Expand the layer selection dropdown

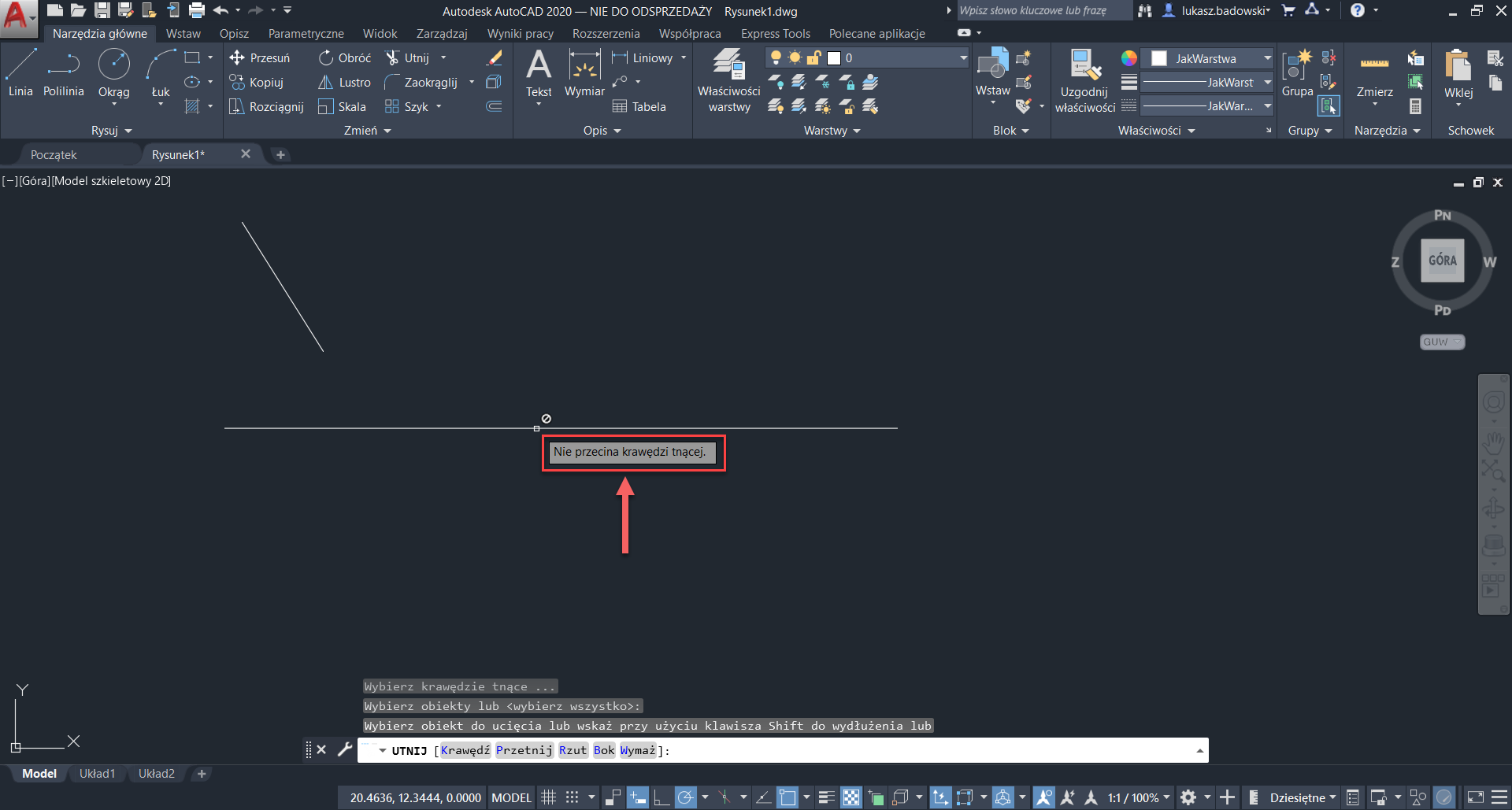pos(962,58)
